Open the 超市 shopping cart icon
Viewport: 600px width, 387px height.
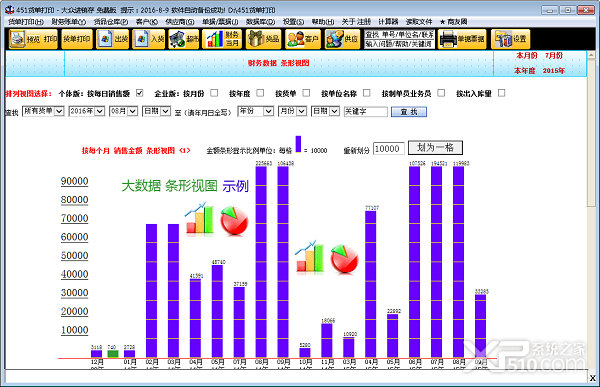pyautogui.click(x=184, y=39)
